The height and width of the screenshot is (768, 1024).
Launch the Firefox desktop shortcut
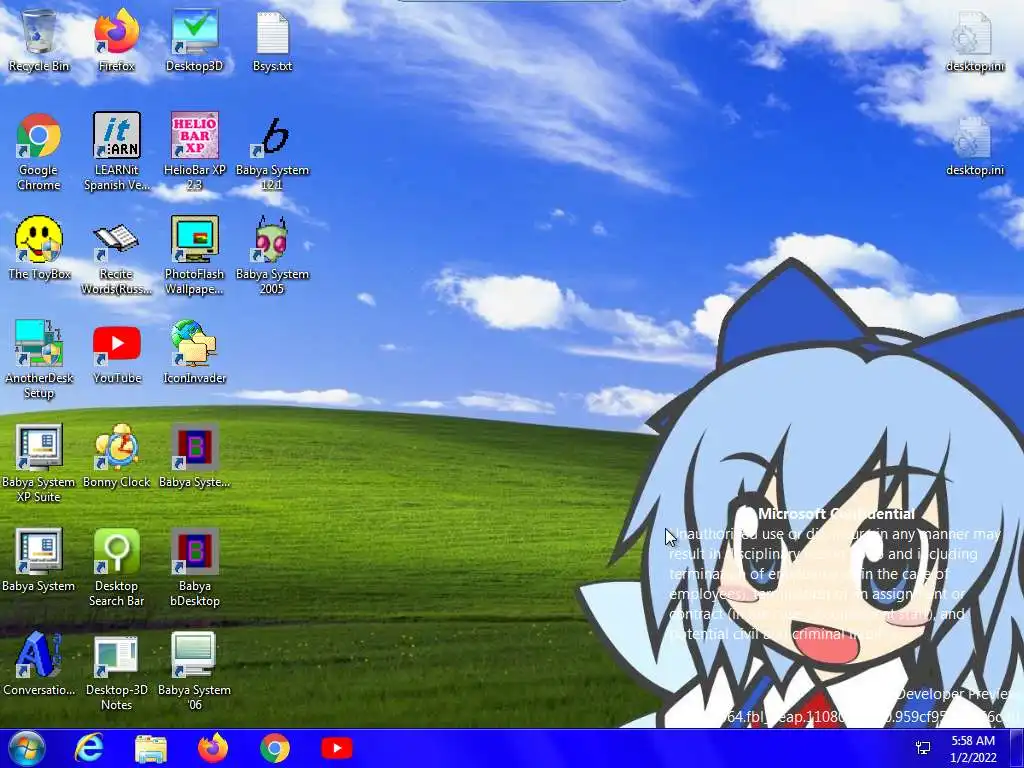[116, 40]
